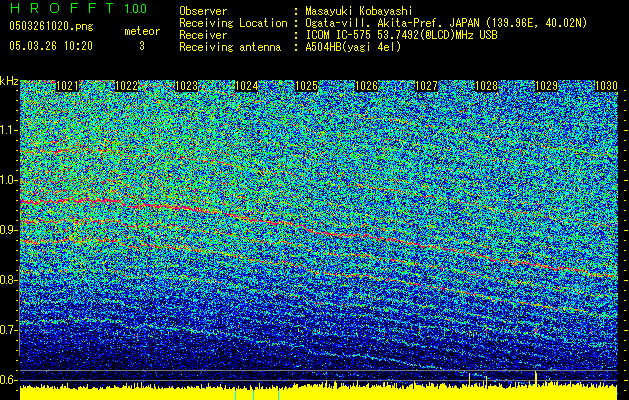The height and width of the screenshot is (400, 629).
Task: Click the observer name Masayuki Kobayashi
Action: pos(359,11)
